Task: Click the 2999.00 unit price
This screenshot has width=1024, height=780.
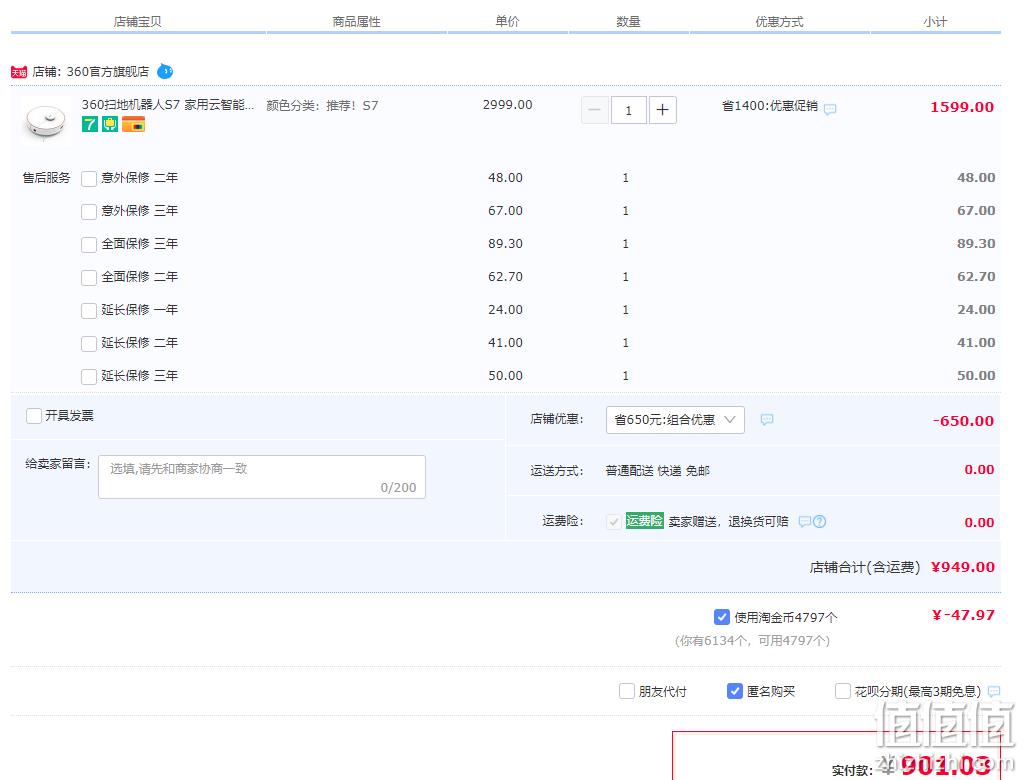Action: [507, 105]
